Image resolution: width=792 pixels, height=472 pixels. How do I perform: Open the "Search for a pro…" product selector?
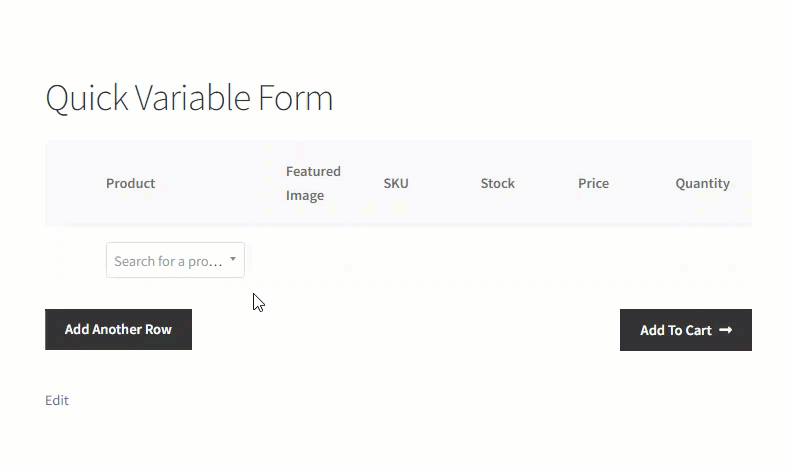tap(175, 260)
